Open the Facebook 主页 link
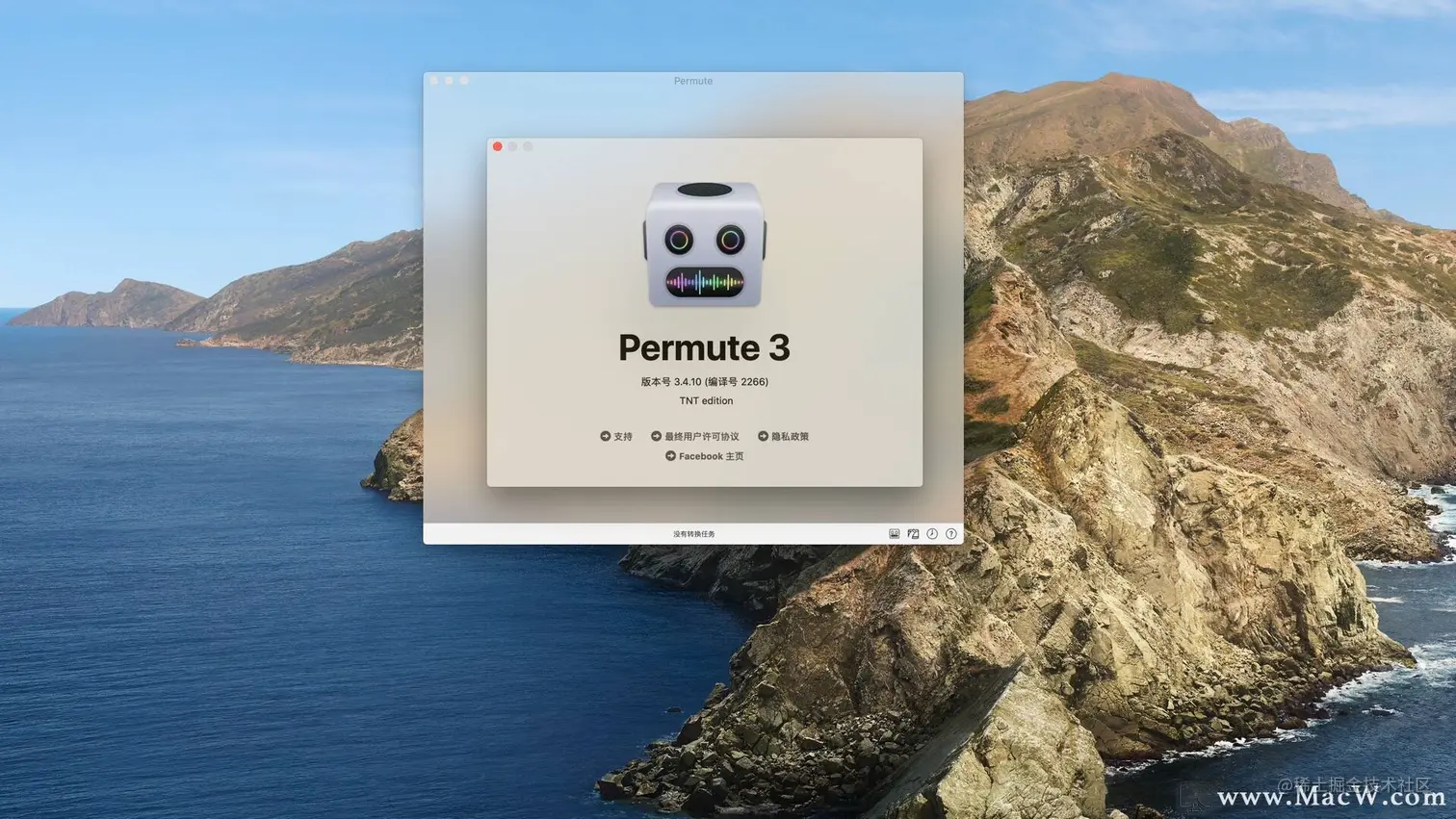 point(704,456)
